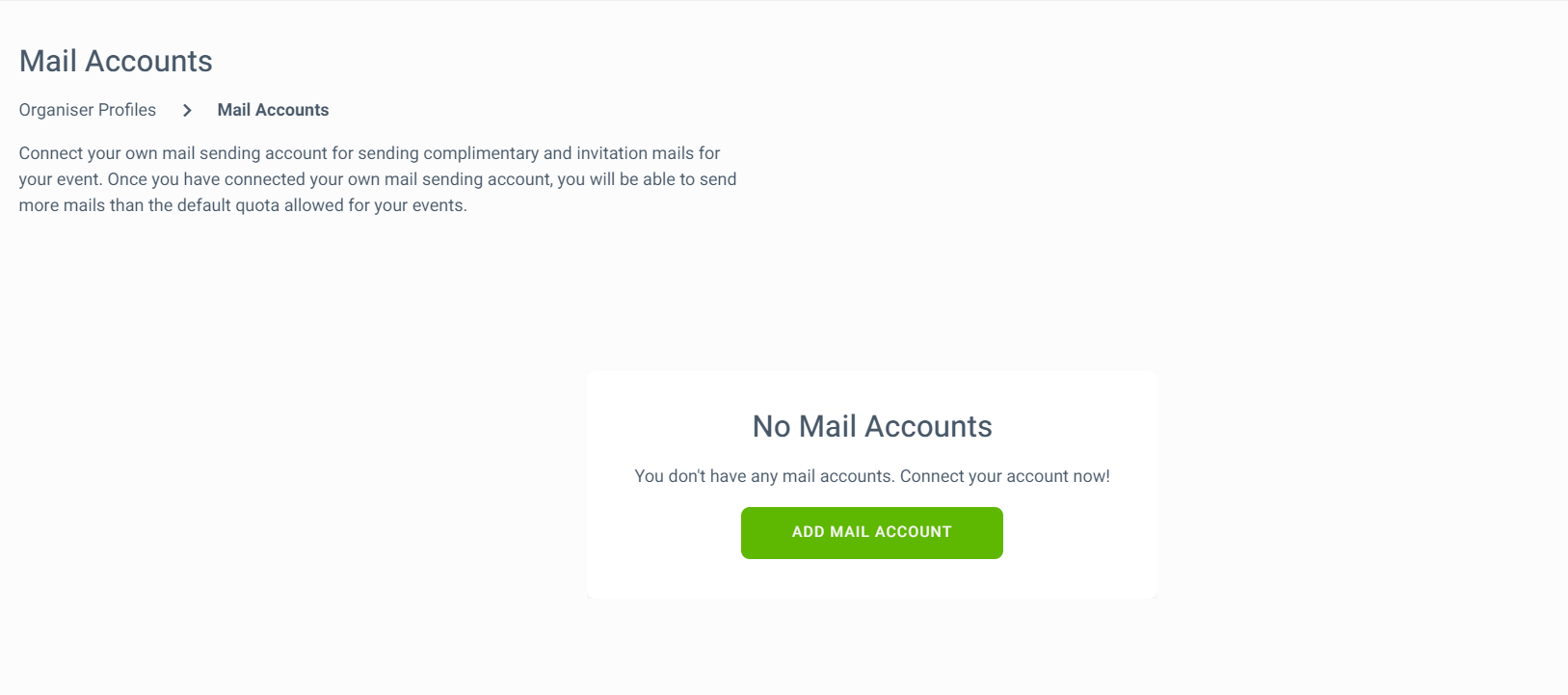1568x695 pixels.
Task: Click the "Connect your account now!" text
Action: click(1005, 476)
